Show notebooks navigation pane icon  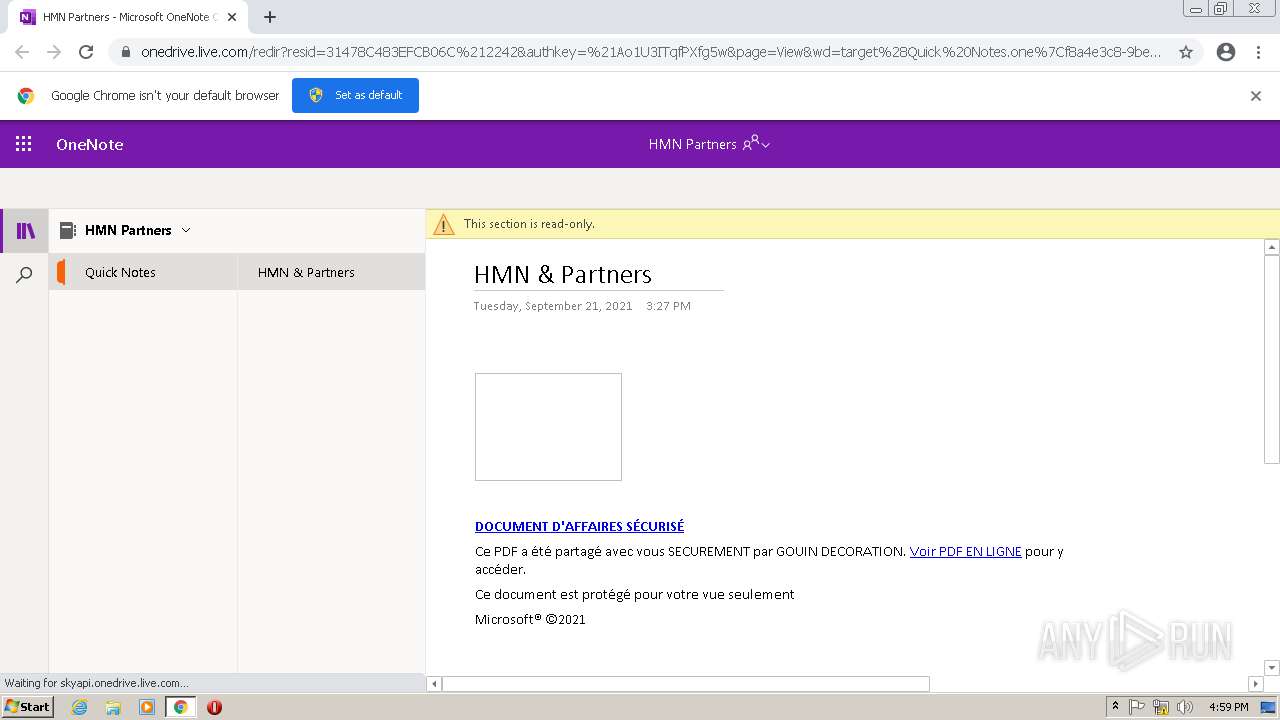[26, 231]
